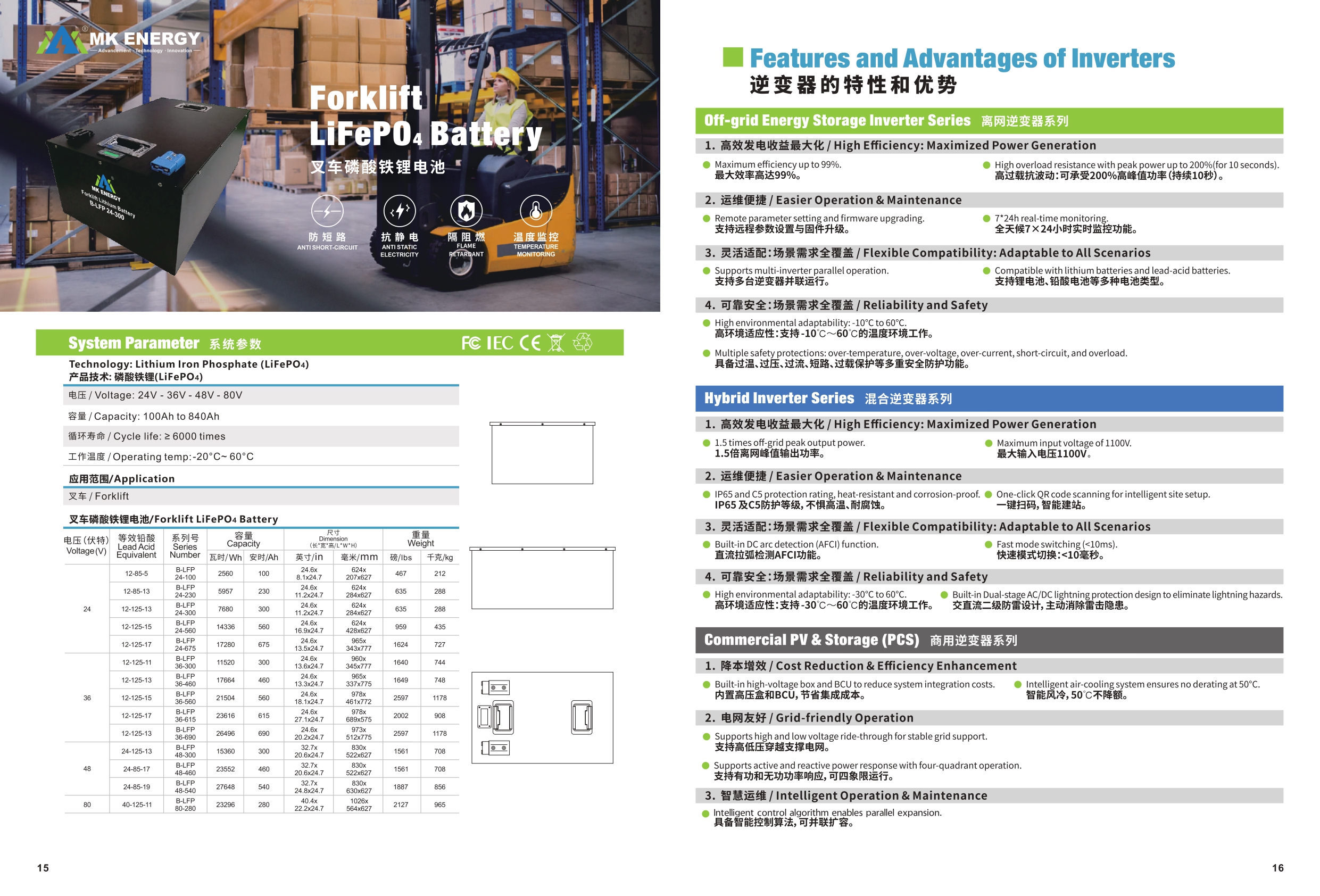
Task: Click the 'System Parameter' green header
Action: tap(329, 343)
